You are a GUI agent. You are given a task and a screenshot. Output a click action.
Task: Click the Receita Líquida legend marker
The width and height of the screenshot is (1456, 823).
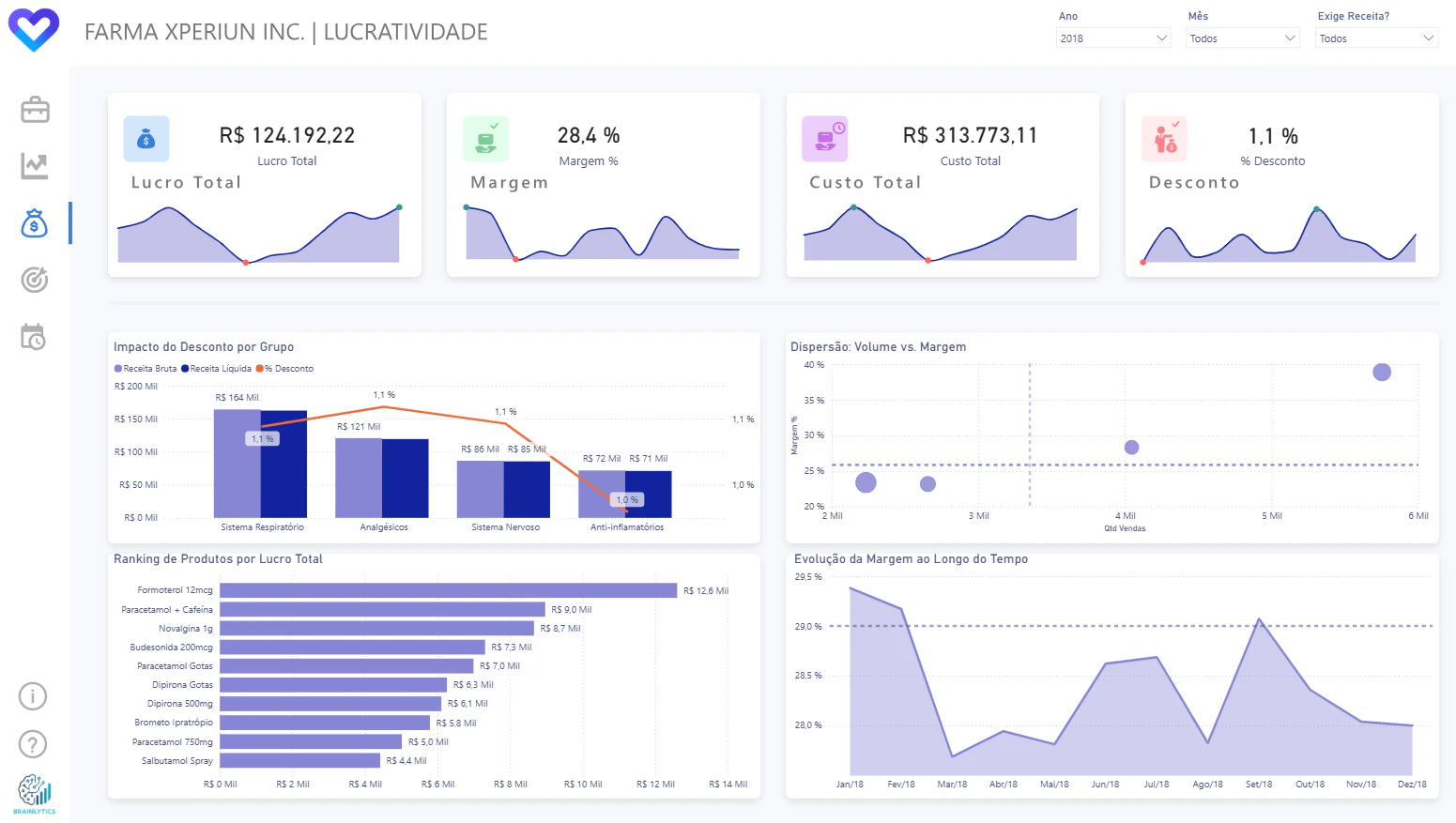pyautogui.click(x=185, y=369)
